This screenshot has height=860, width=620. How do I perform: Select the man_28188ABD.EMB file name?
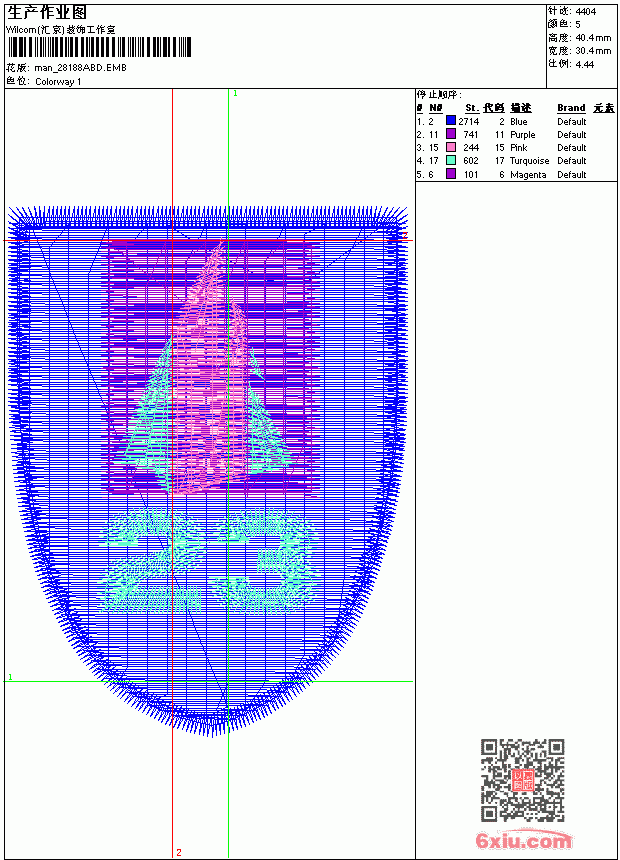pyautogui.click(x=80, y=67)
